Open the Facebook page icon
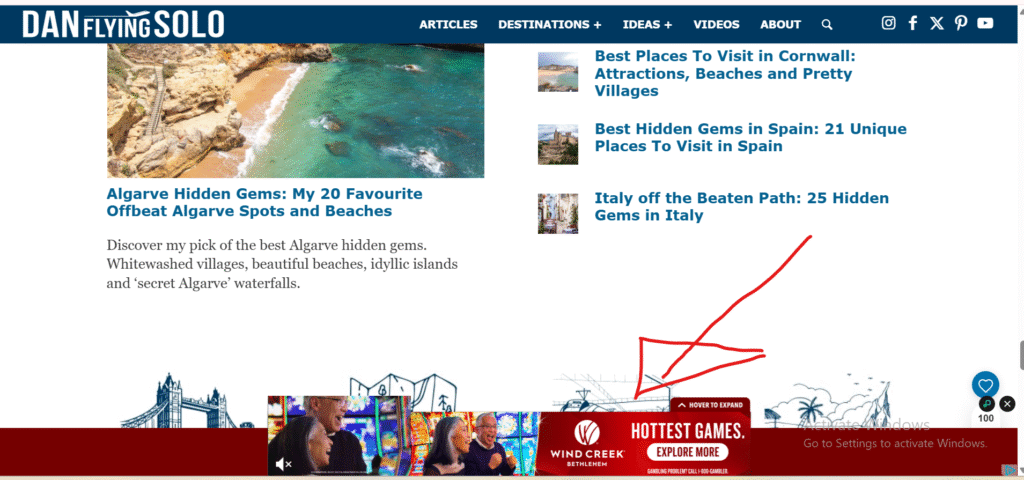 coord(913,24)
